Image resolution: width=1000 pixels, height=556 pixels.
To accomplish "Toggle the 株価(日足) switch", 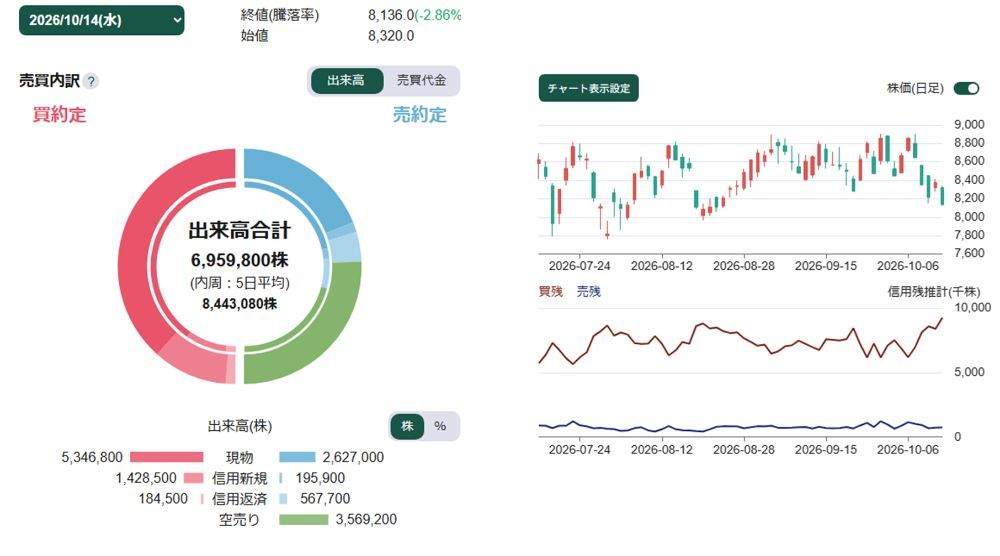I will 966,89.
